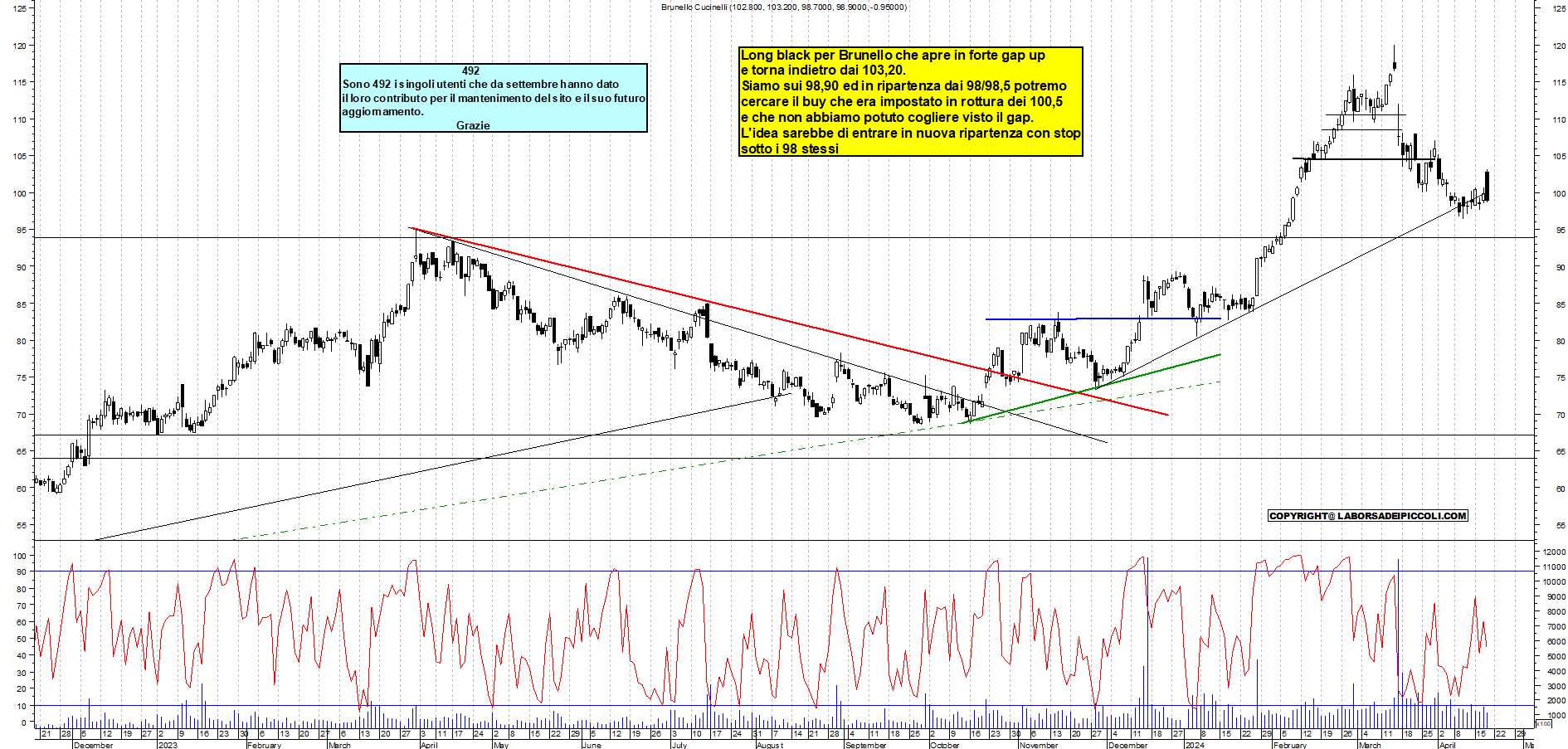Click "sotto i 98 stessi" annotation line
This screenshot has width=1568, height=749.
click(789, 148)
